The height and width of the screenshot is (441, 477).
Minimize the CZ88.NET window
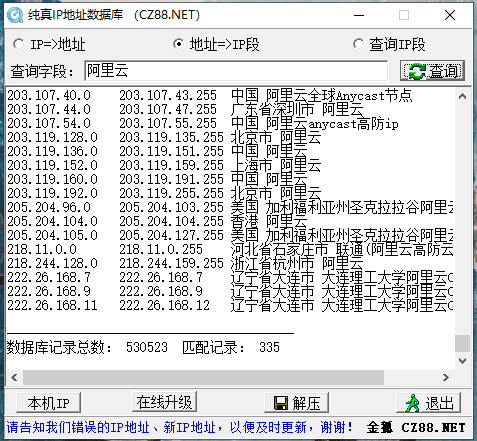click(359, 15)
